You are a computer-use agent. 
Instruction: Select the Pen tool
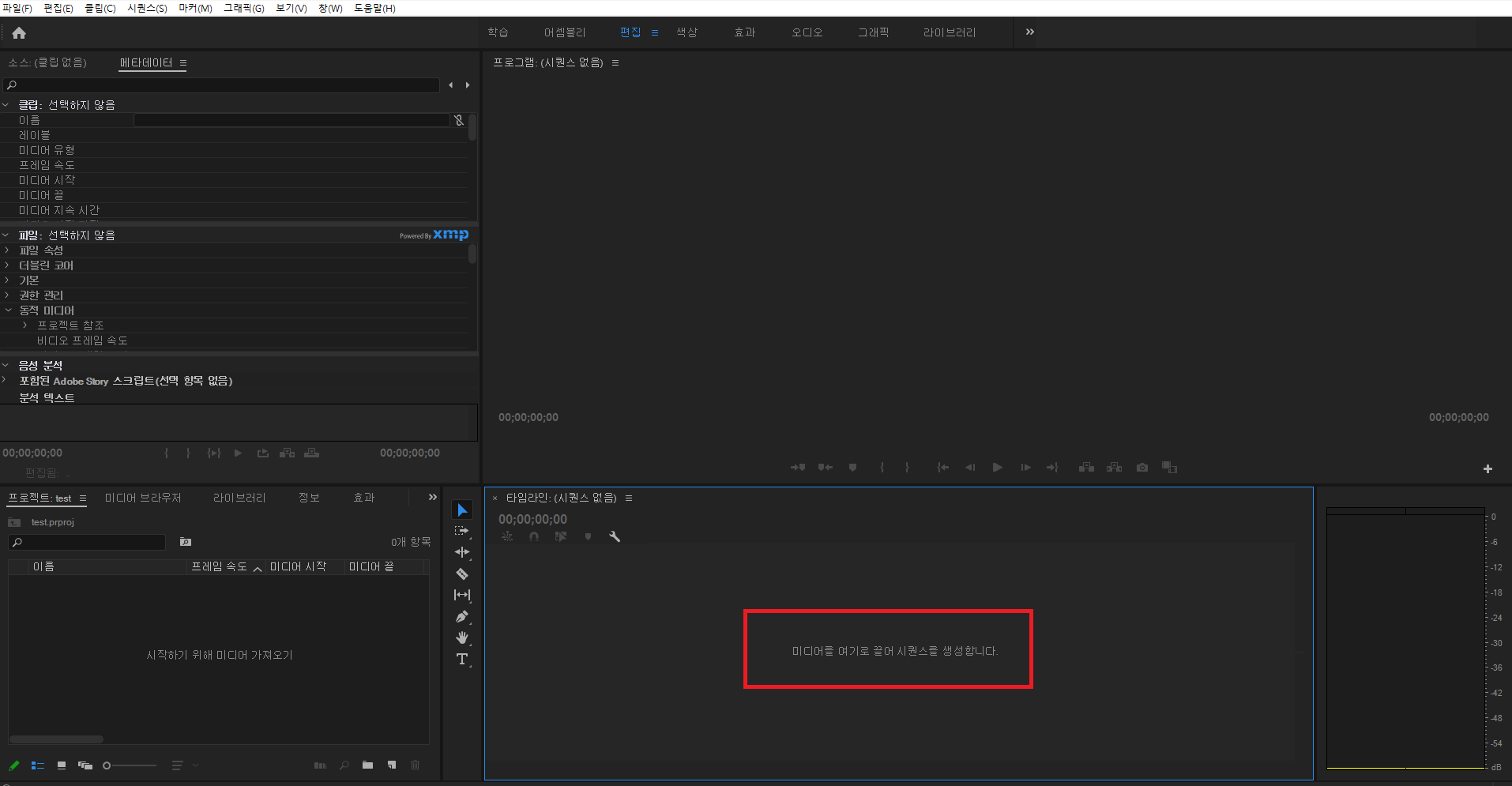tap(462, 616)
